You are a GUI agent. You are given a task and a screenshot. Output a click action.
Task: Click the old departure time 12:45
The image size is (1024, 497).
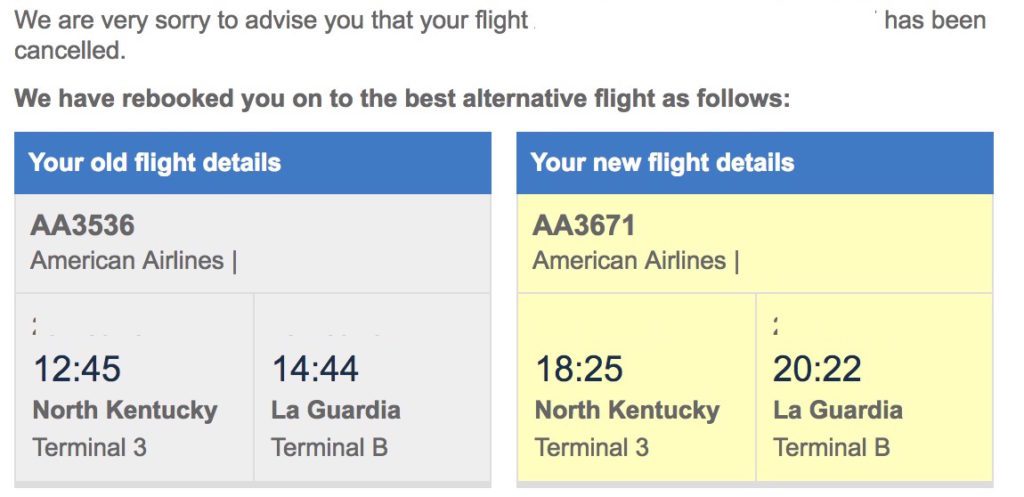(77, 369)
